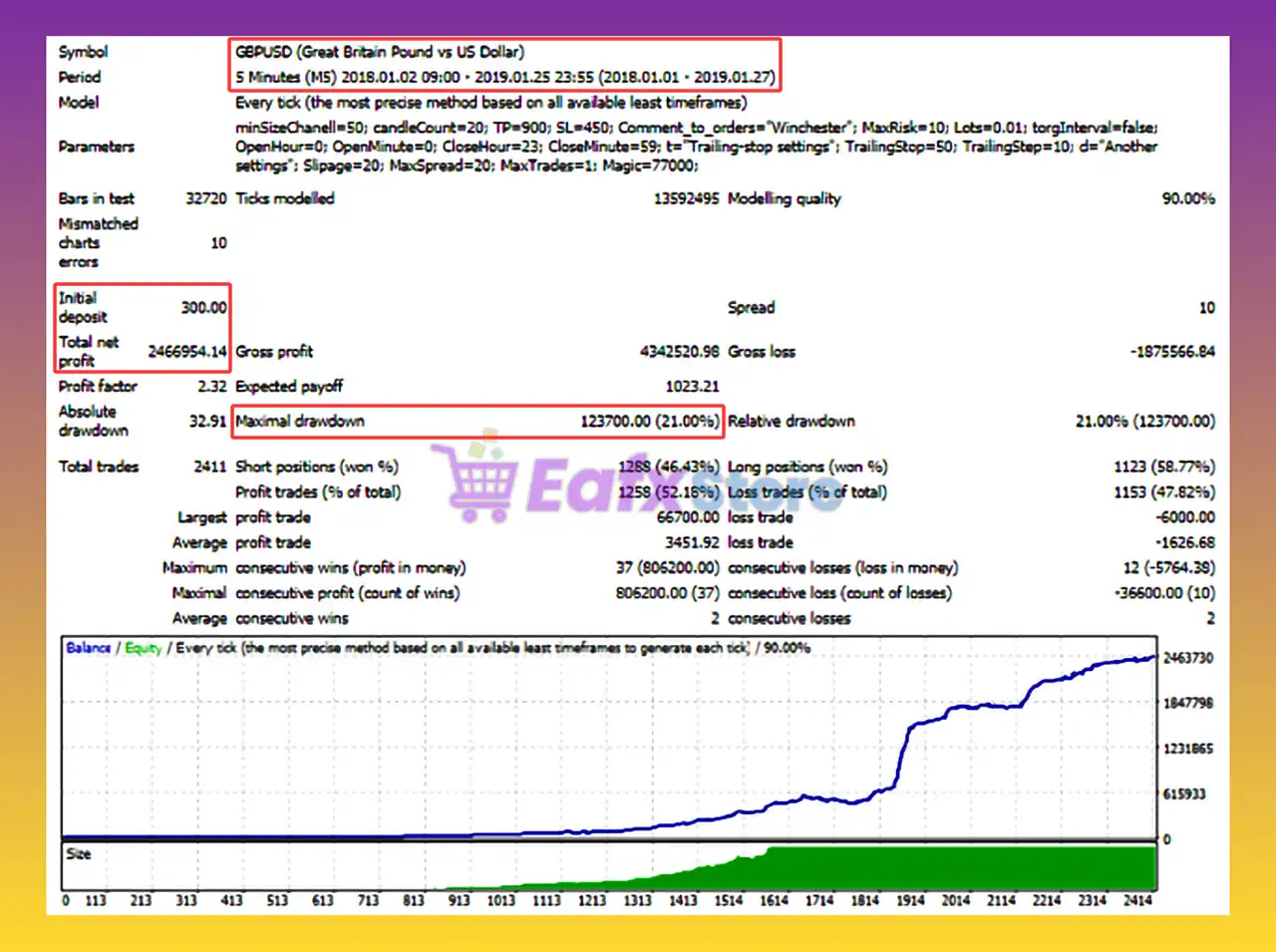Expand the Mismatched charts errors entry

[98, 242]
